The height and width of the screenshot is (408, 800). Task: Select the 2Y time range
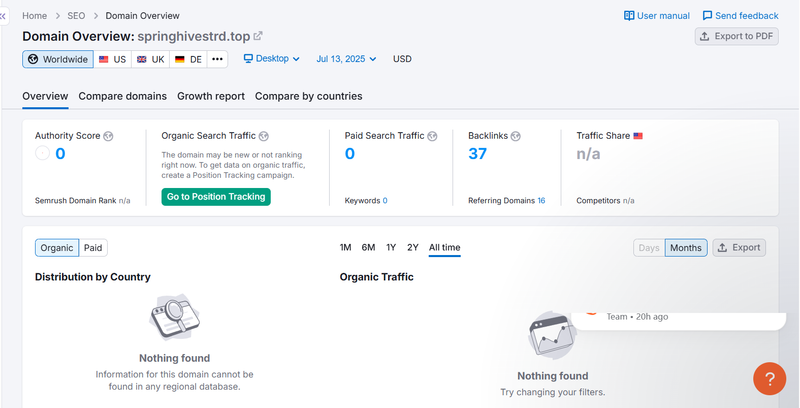(x=413, y=247)
